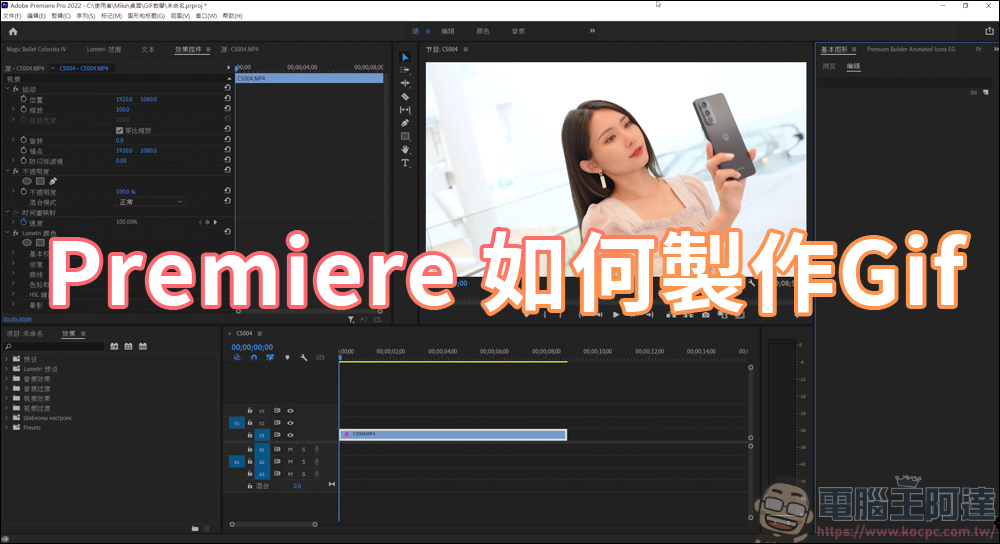Go to the Home screen icon
This screenshot has height=544, width=1000.
pos(13,31)
